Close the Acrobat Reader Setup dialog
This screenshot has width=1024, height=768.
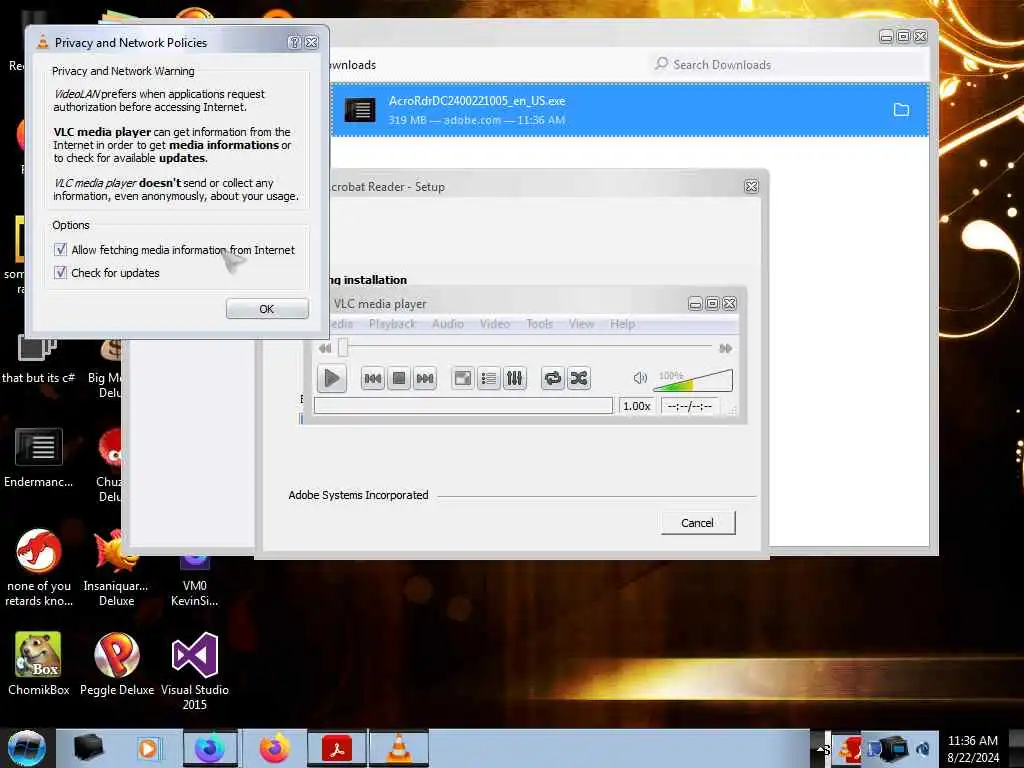click(752, 187)
